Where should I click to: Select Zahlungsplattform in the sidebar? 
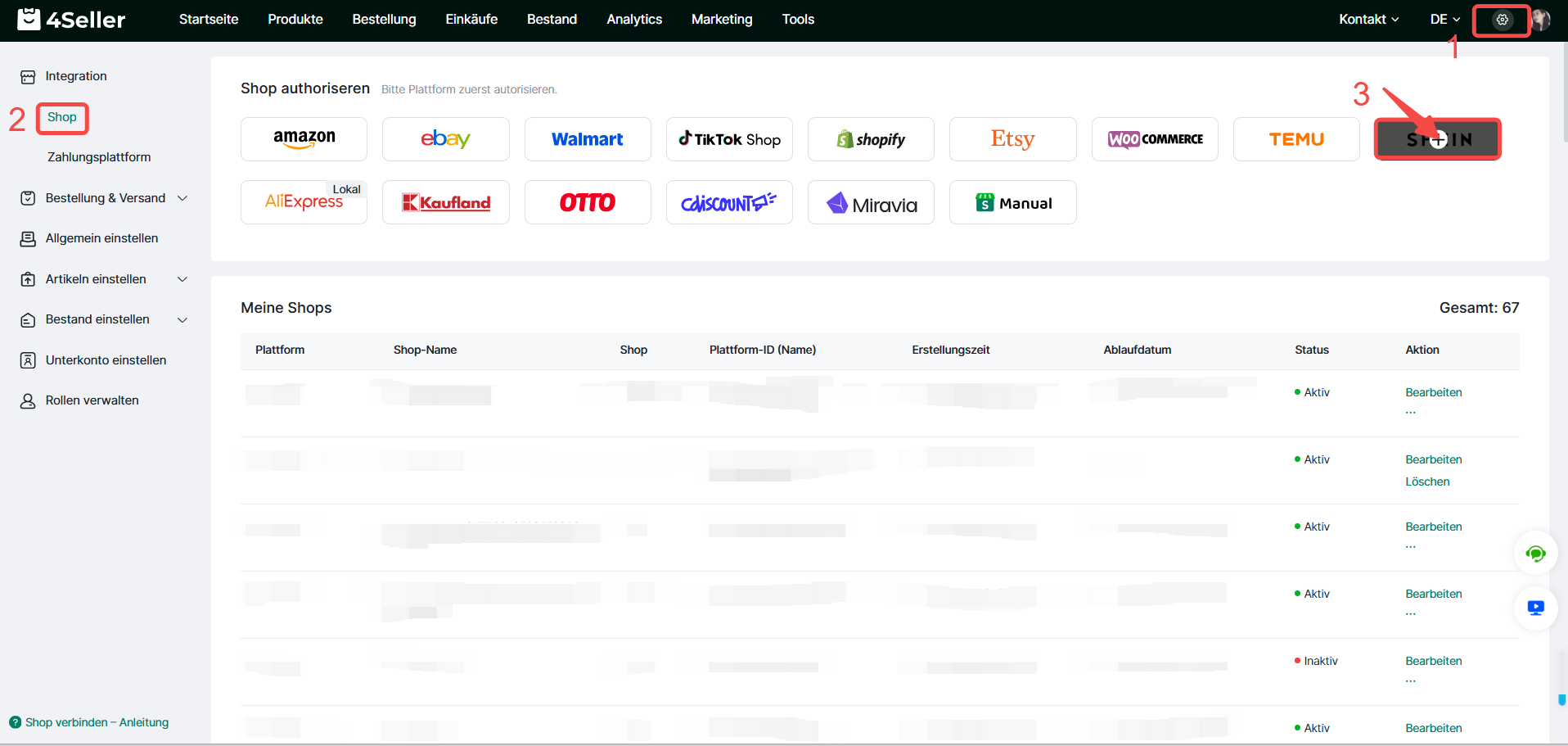99,157
